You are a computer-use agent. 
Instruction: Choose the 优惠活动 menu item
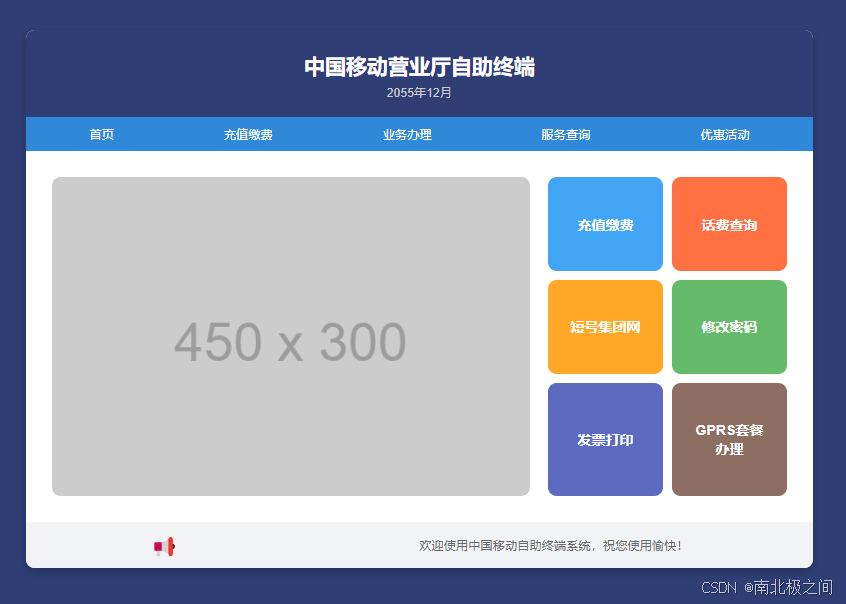[x=725, y=134]
